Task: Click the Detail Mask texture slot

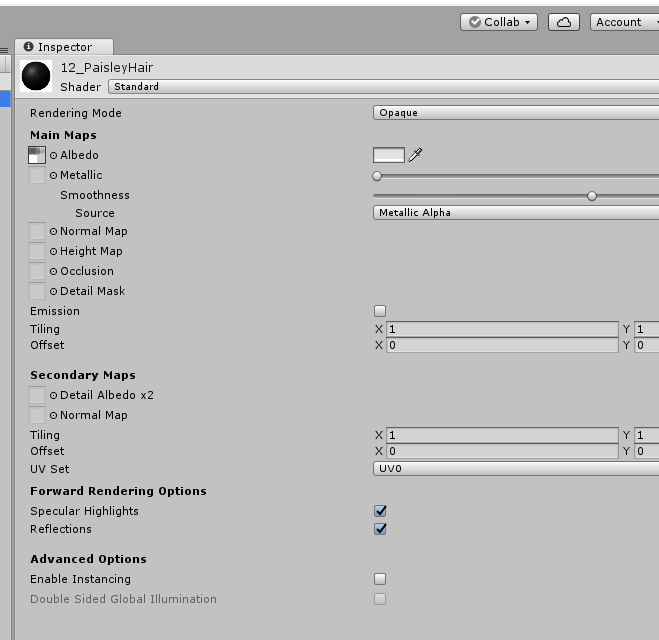Action: click(x=37, y=291)
